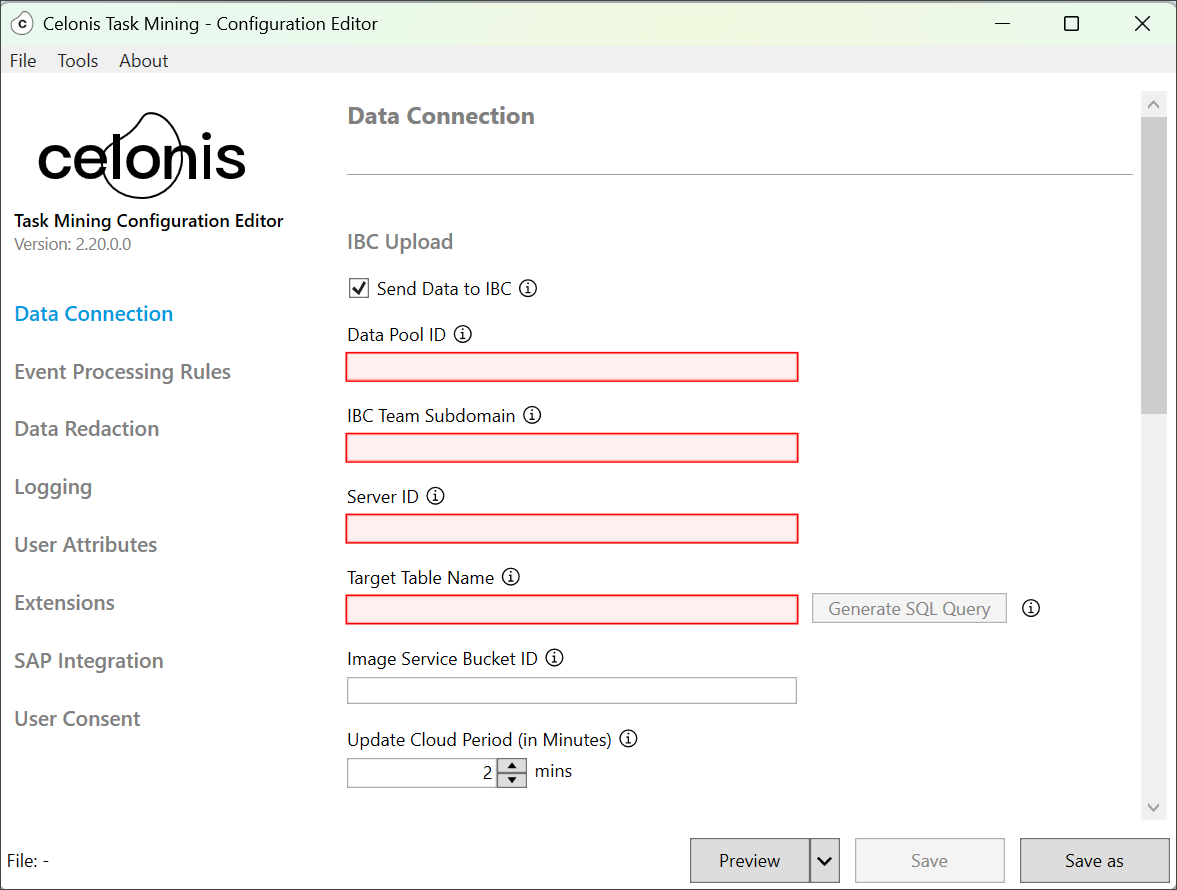Open the Tools menu
Image resolution: width=1177 pixels, height=890 pixels.
(77, 61)
